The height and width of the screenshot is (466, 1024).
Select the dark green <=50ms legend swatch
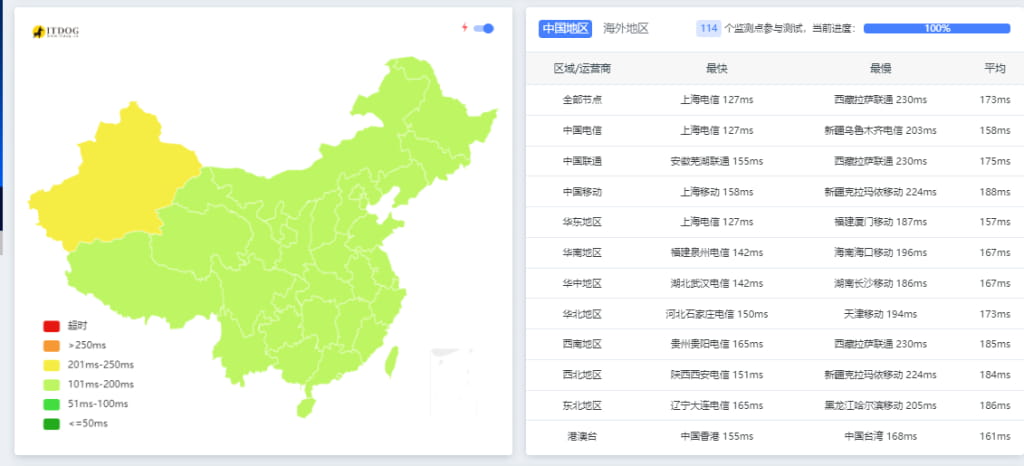pyautogui.click(x=52, y=424)
